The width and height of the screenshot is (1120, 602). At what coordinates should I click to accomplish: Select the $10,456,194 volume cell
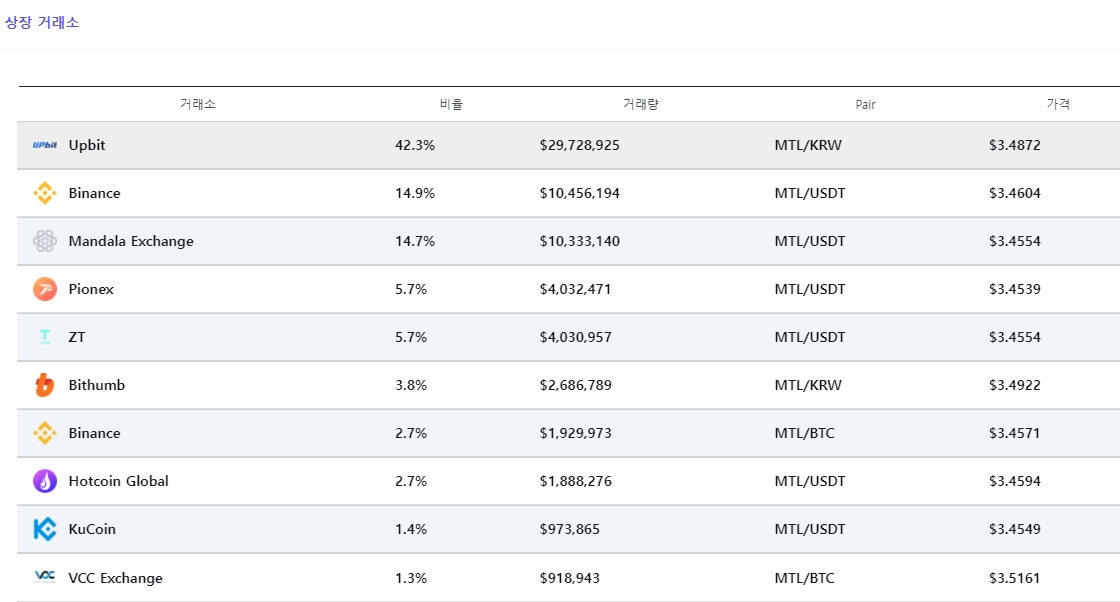point(579,193)
